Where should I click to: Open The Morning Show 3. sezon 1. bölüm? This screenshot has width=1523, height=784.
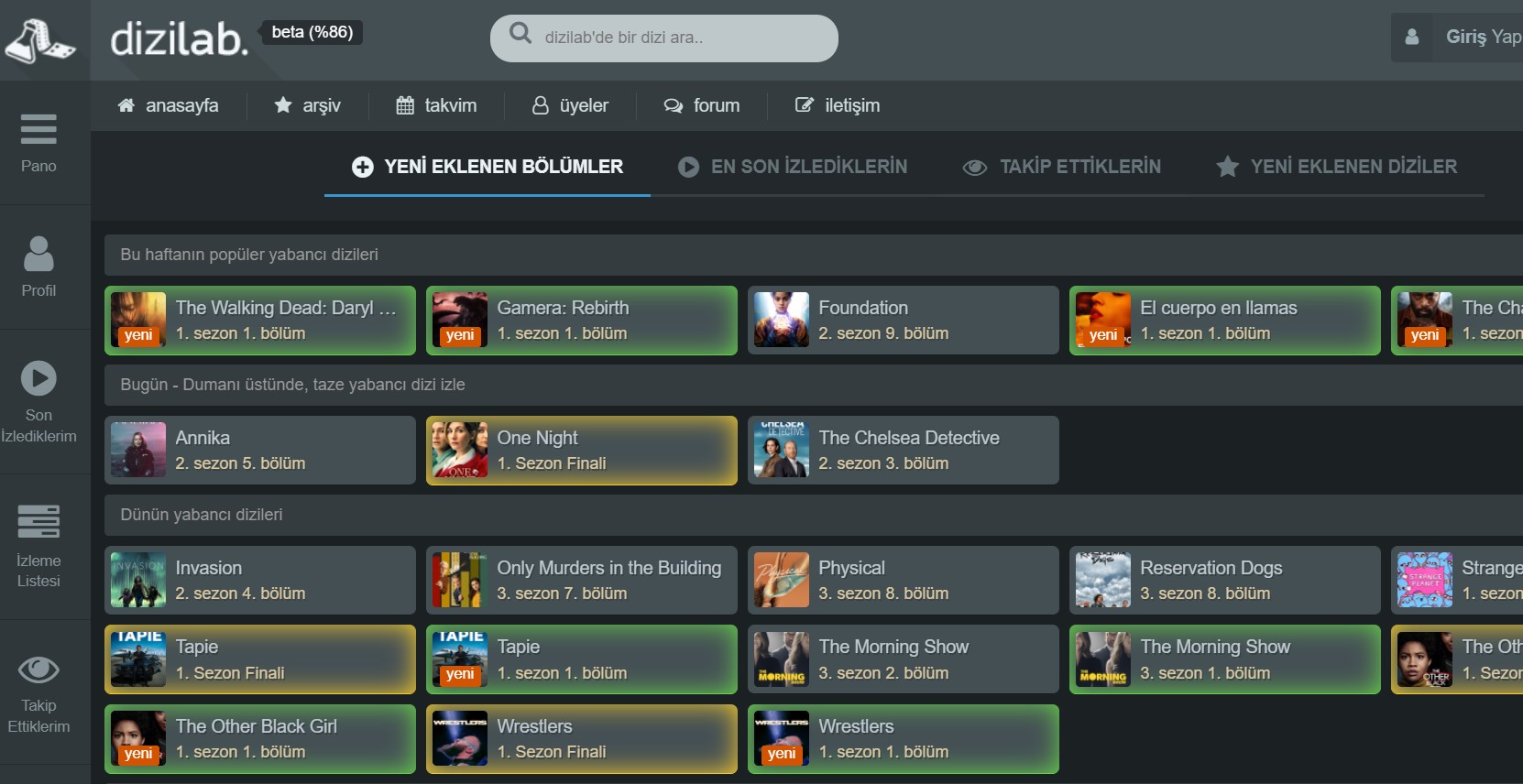1225,659
